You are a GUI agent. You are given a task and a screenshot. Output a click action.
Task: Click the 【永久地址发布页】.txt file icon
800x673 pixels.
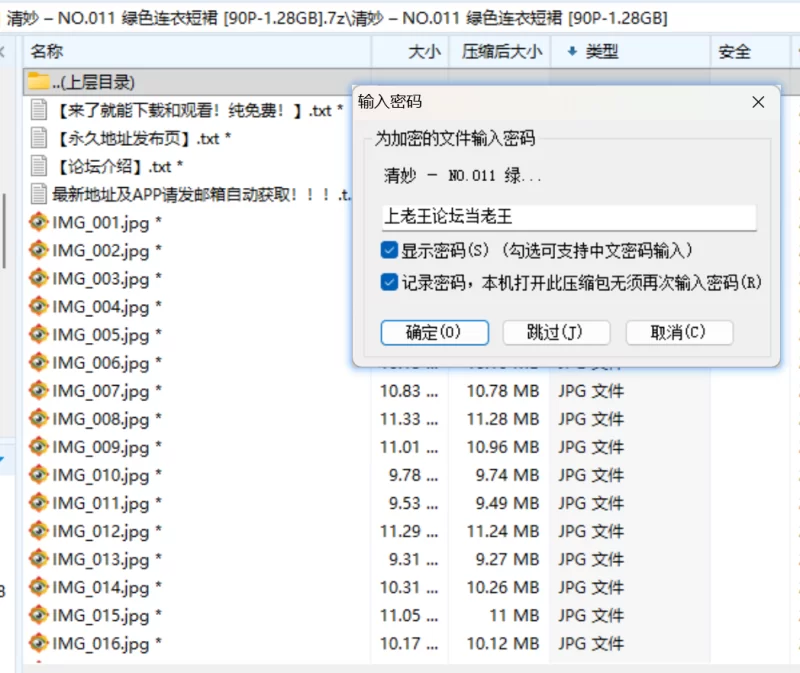[39, 138]
